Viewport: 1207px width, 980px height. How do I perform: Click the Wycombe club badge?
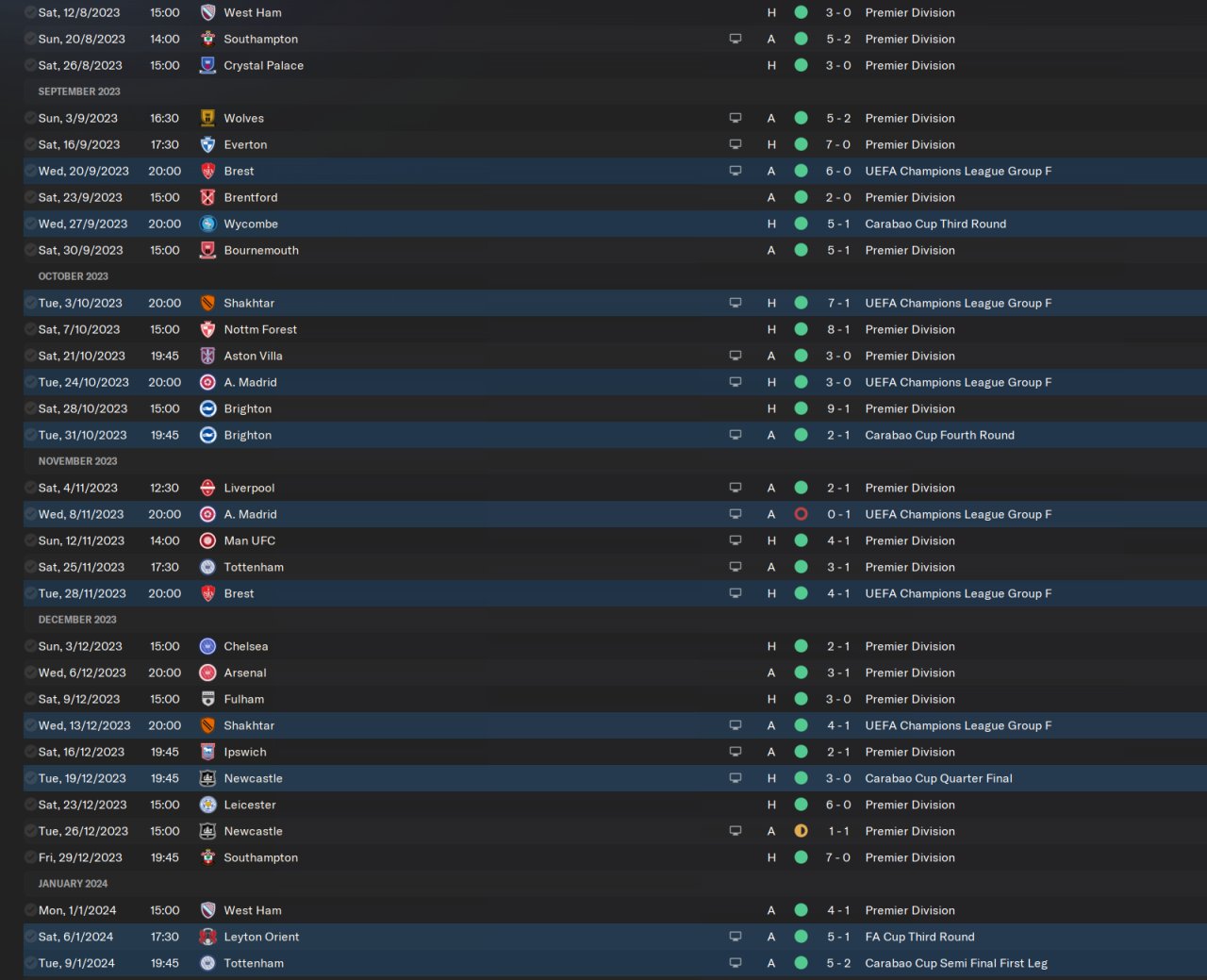(x=207, y=224)
